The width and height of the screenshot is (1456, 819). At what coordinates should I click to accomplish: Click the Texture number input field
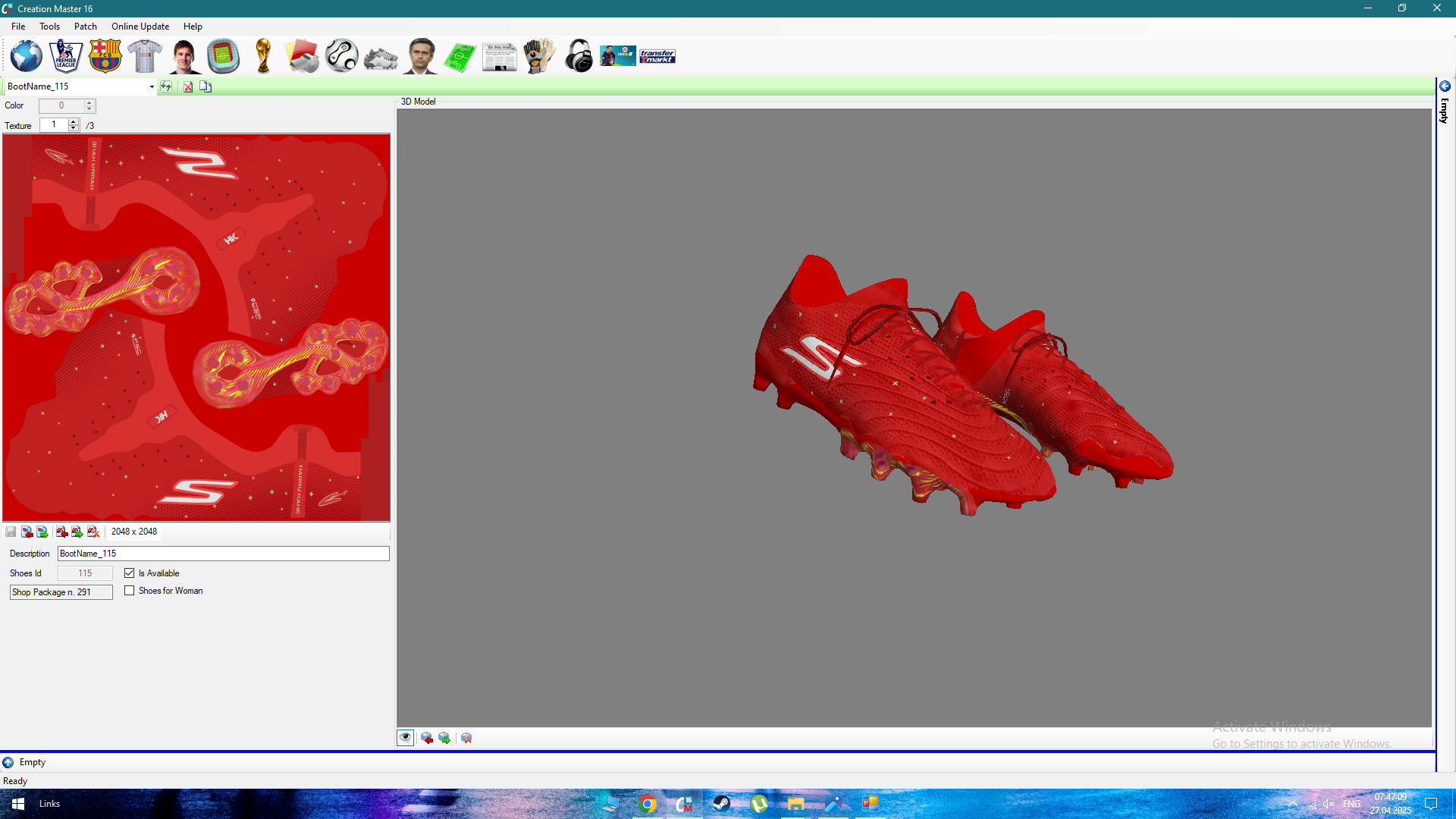54,125
